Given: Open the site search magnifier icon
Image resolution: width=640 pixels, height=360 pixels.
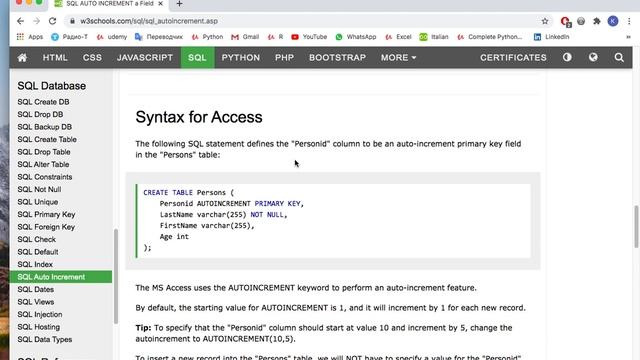Looking at the screenshot, I should click(619, 58).
